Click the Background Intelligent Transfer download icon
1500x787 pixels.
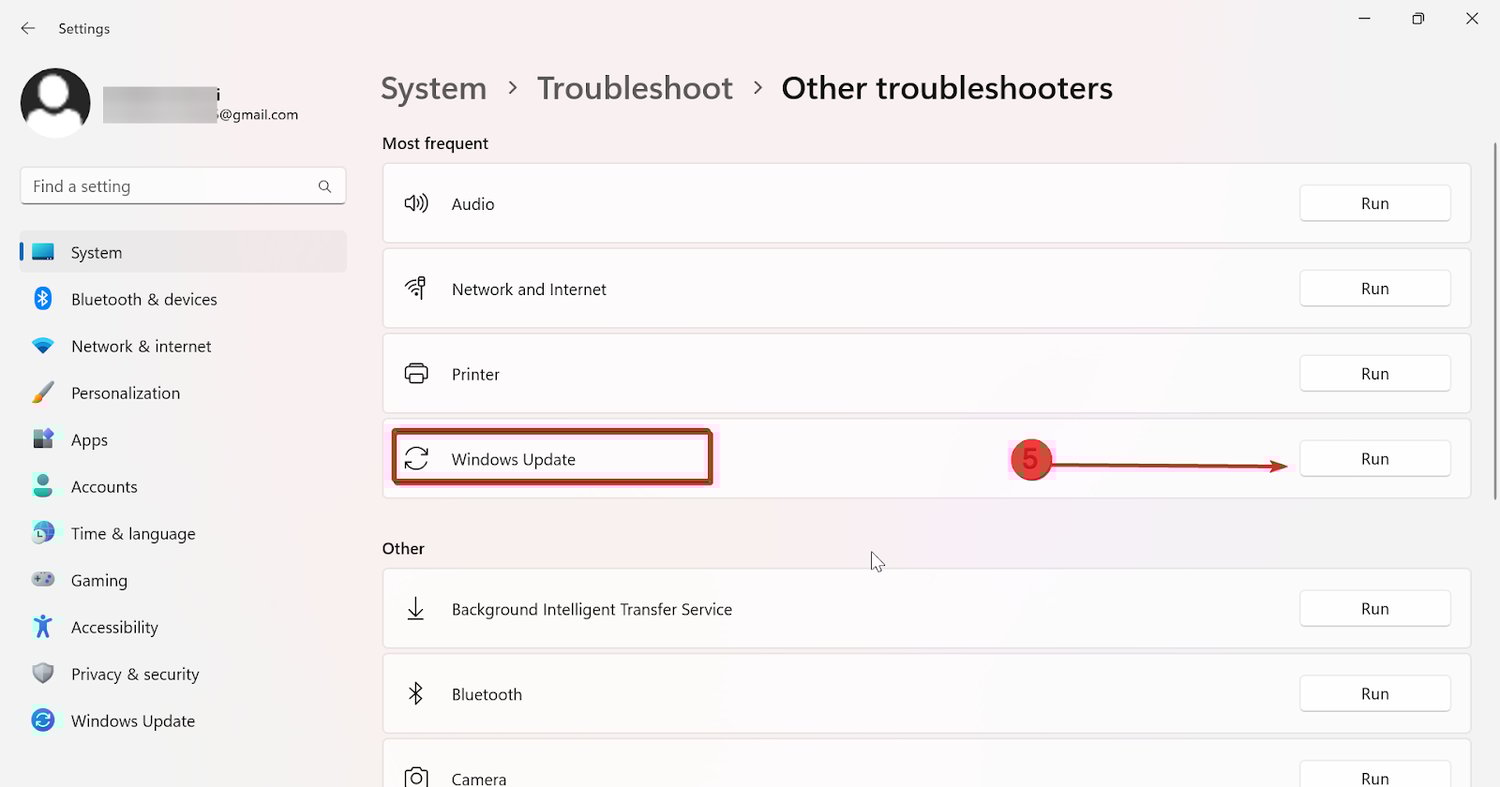pos(416,608)
